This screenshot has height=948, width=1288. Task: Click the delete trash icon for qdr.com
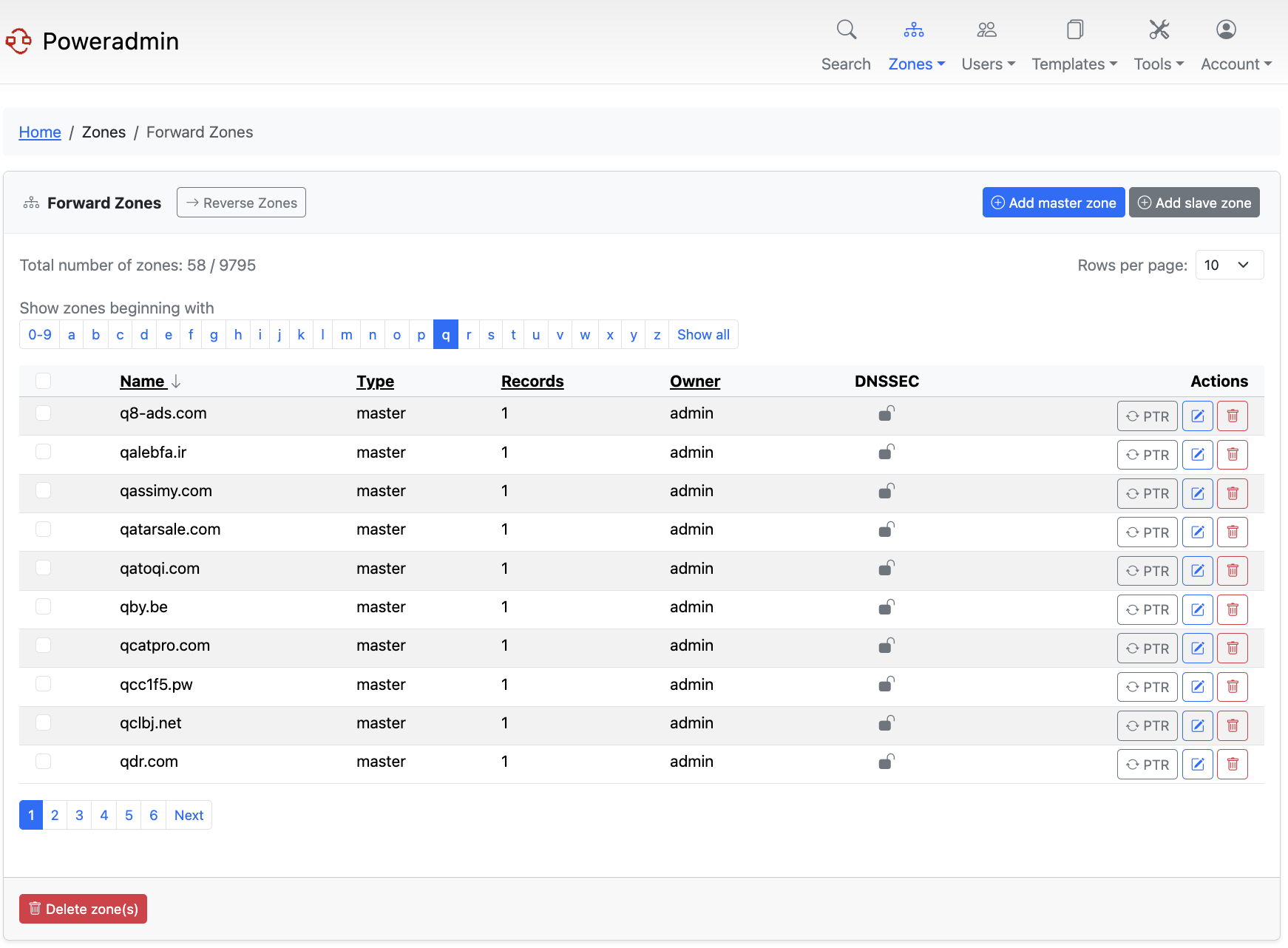point(1233,764)
